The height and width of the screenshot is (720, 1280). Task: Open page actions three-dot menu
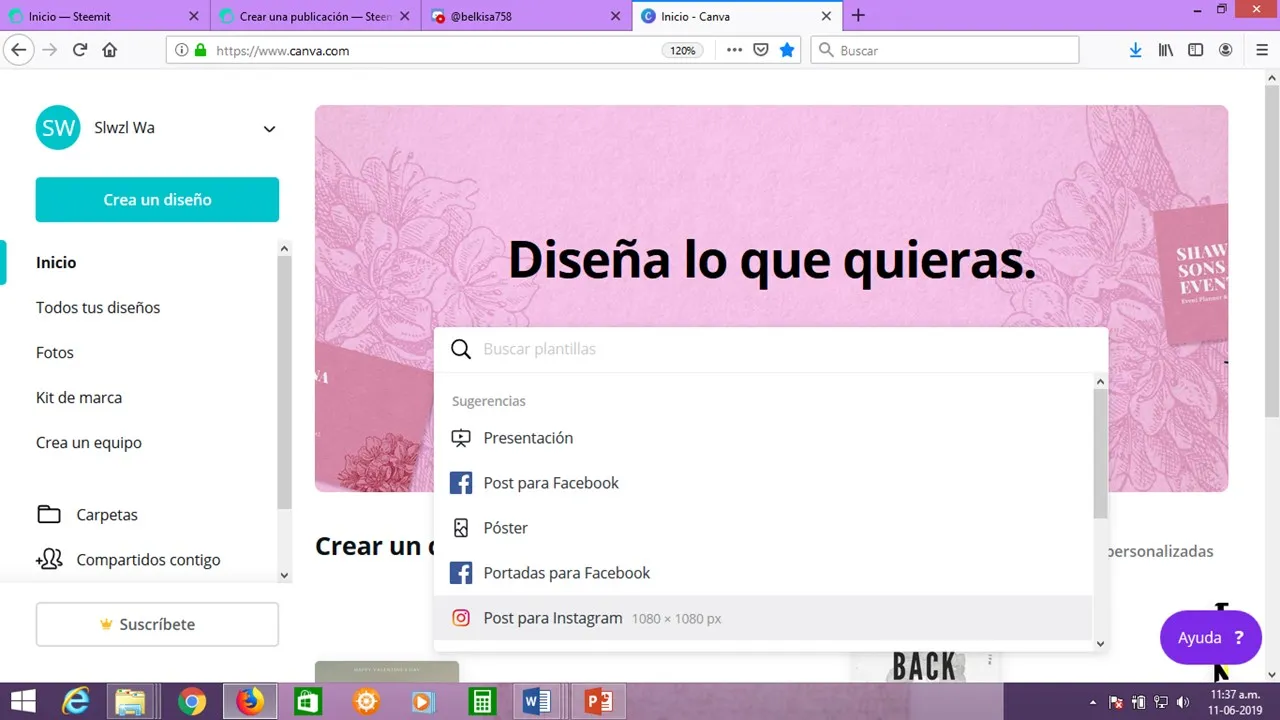tap(734, 50)
